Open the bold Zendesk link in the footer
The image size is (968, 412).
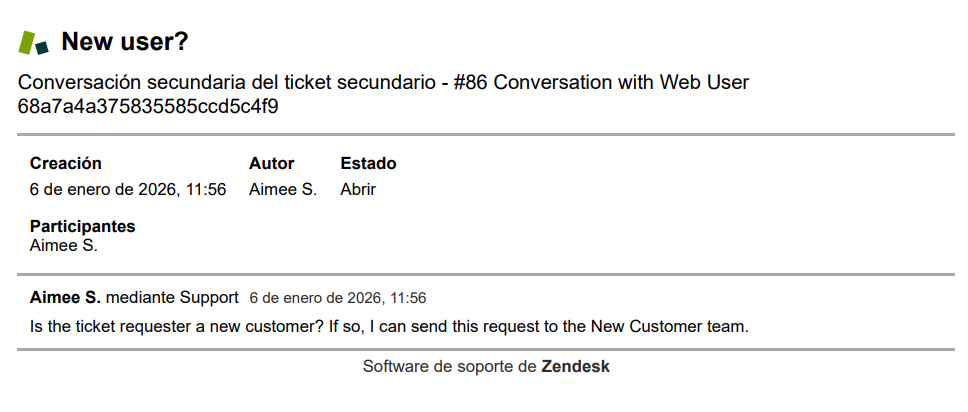[x=575, y=366]
